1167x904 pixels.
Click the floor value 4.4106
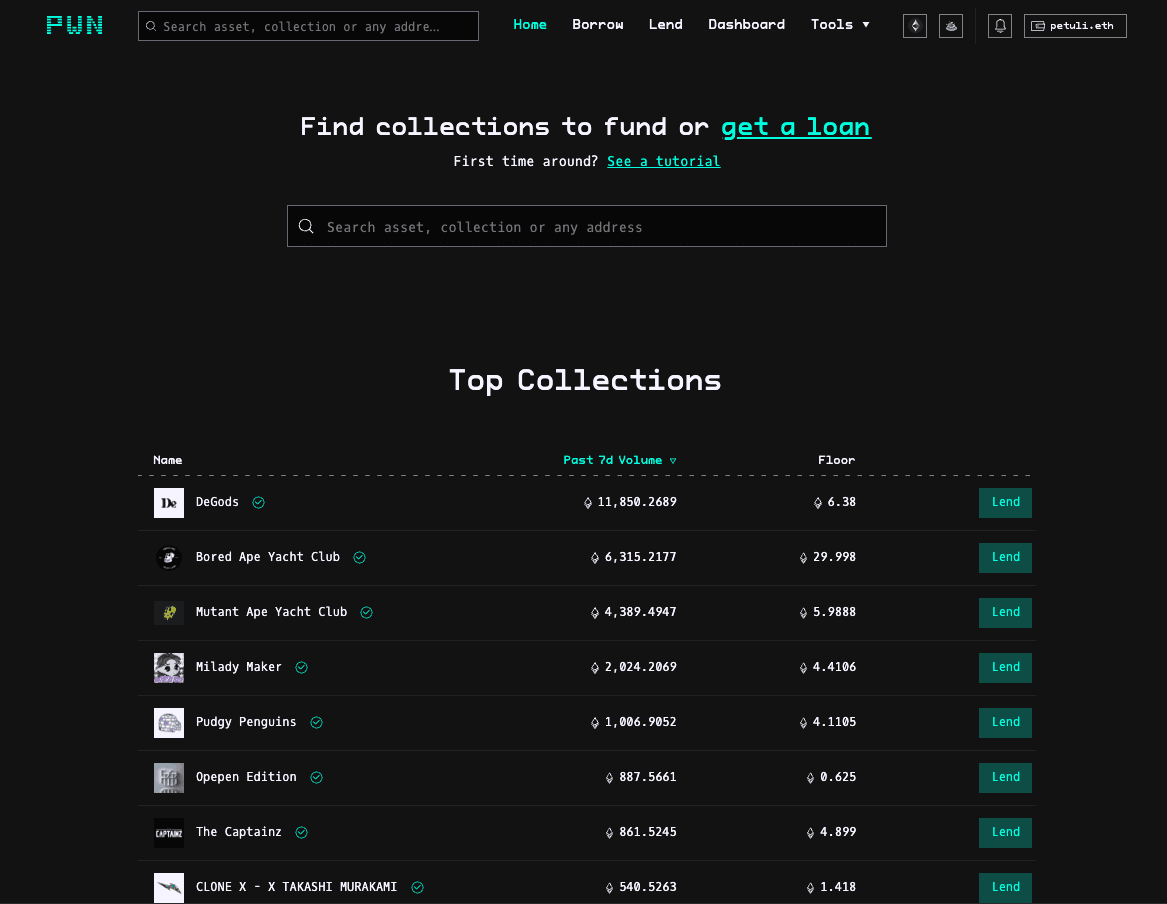click(x=834, y=667)
